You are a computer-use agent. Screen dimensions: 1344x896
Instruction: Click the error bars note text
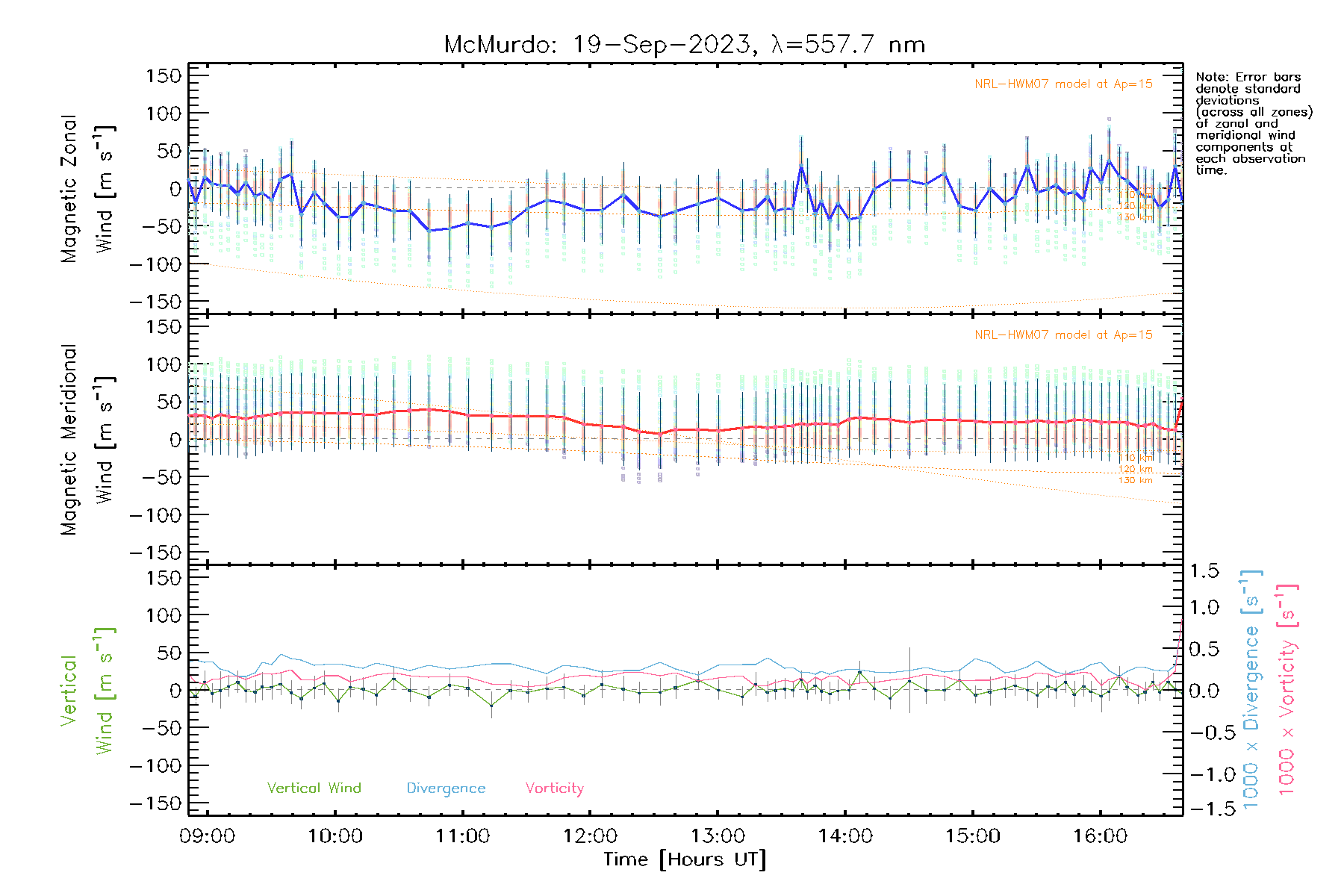(x=1253, y=123)
